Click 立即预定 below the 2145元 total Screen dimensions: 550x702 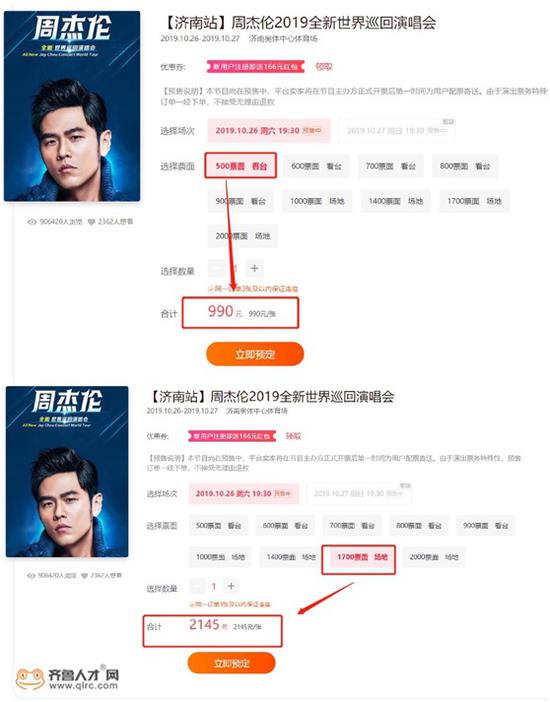click(x=231, y=663)
